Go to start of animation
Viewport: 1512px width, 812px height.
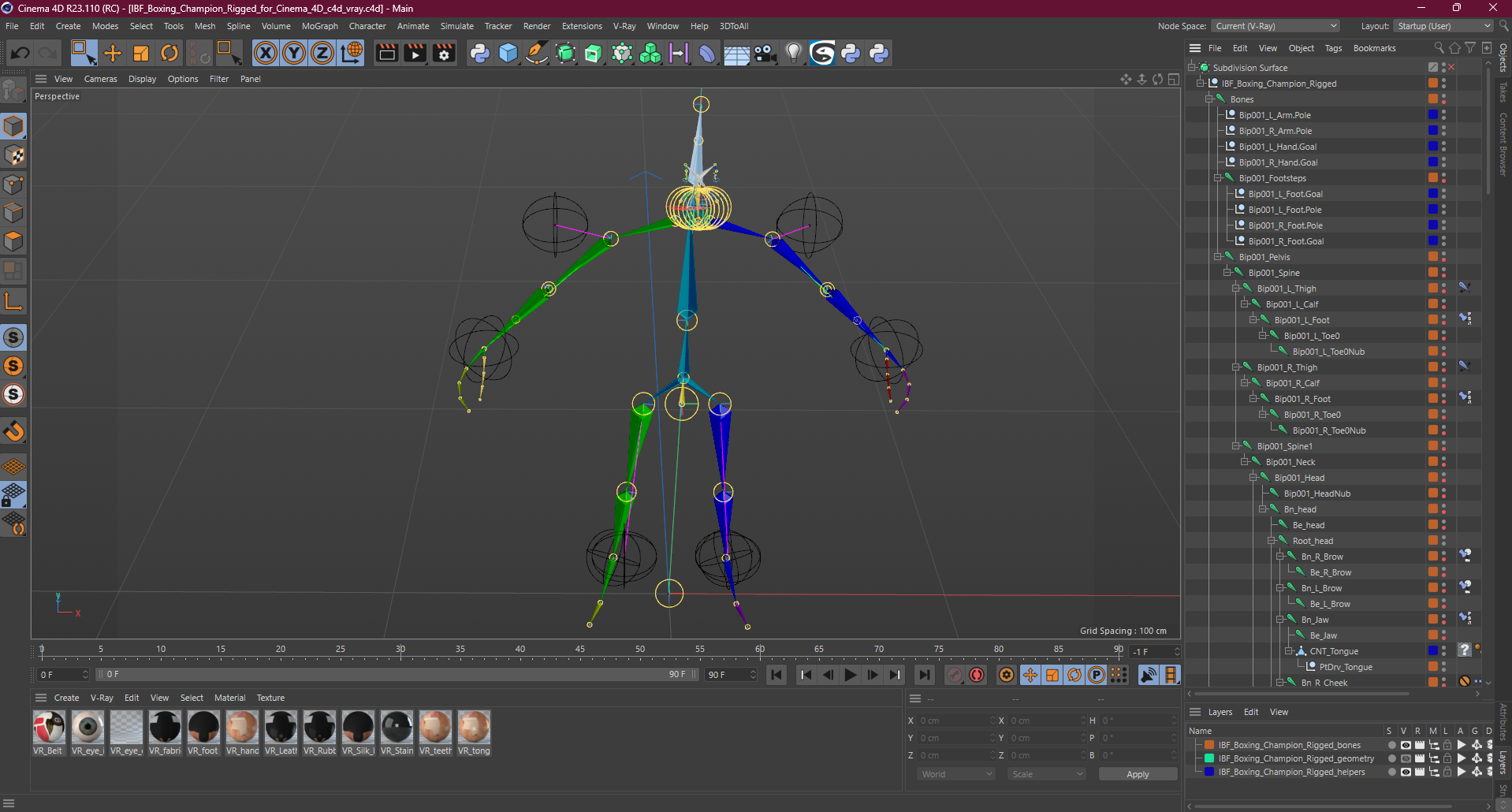pos(776,675)
